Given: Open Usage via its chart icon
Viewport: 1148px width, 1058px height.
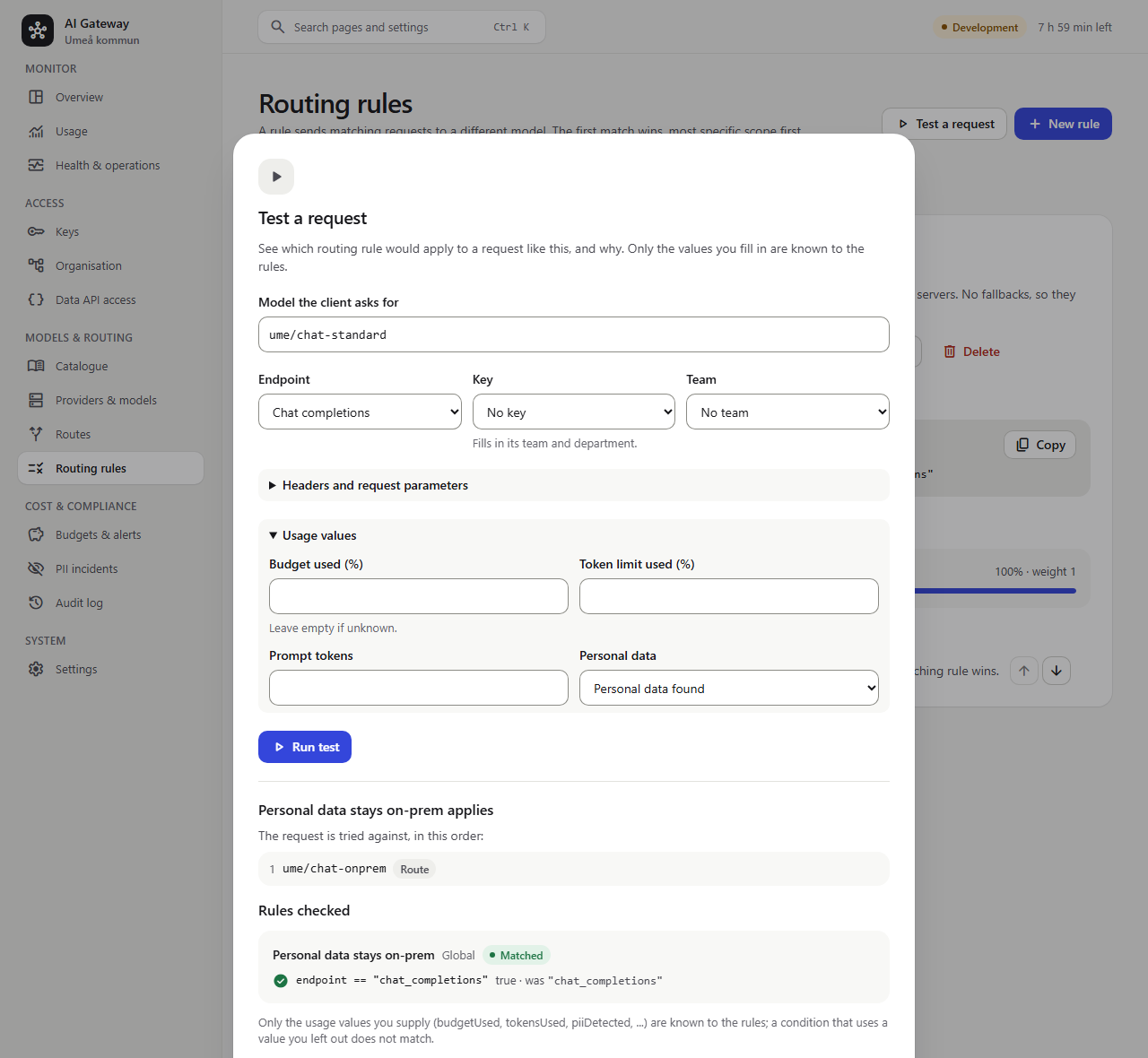Looking at the screenshot, I should tap(36, 131).
